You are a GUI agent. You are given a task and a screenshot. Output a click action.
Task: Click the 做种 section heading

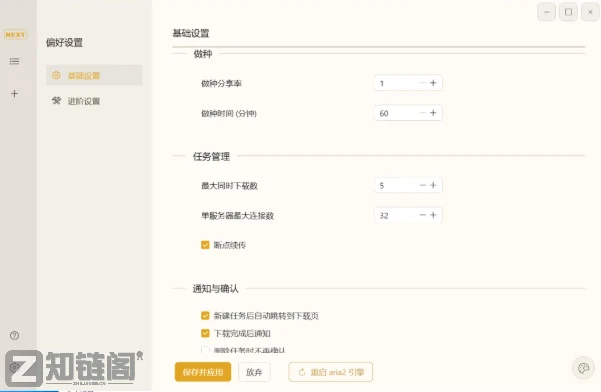click(x=203, y=54)
